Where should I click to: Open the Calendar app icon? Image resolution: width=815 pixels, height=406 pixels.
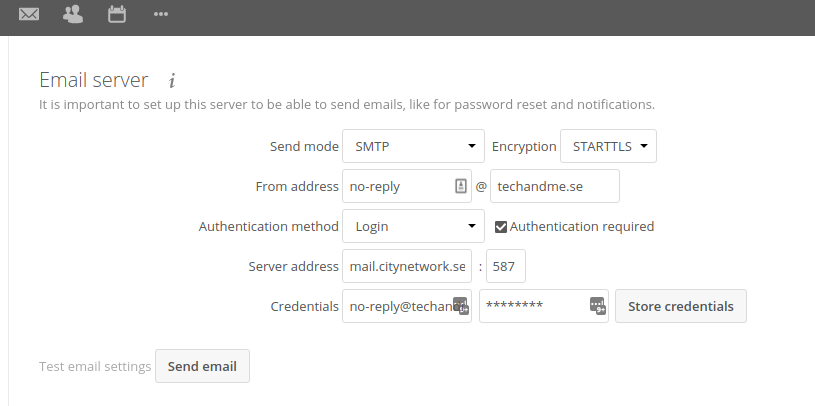coord(117,14)
